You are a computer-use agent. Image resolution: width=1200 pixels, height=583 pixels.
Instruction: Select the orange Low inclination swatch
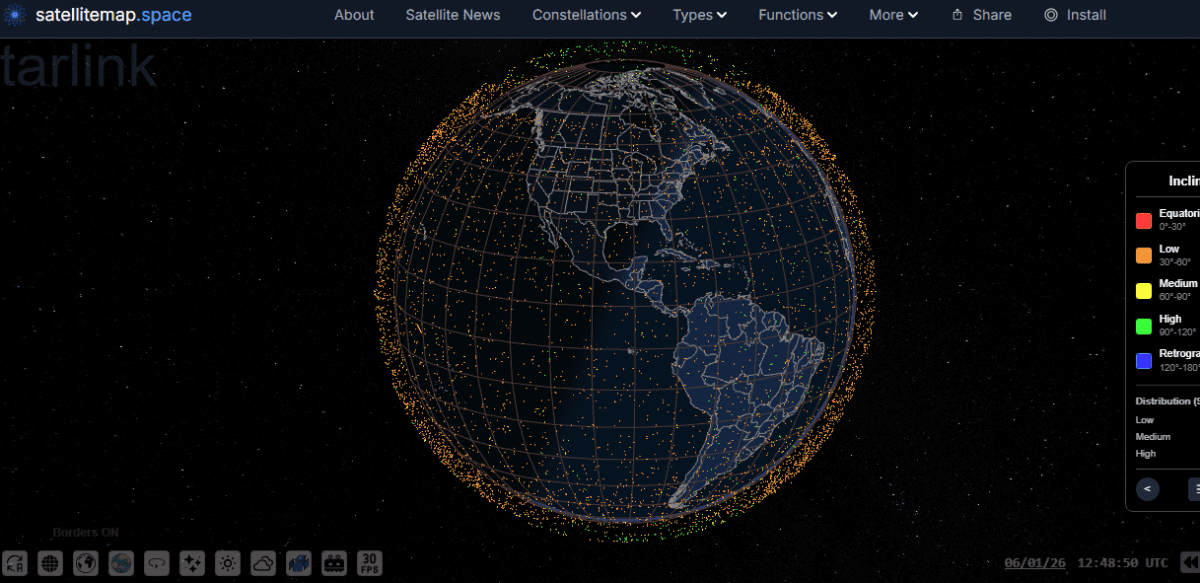pos(1144,255)
